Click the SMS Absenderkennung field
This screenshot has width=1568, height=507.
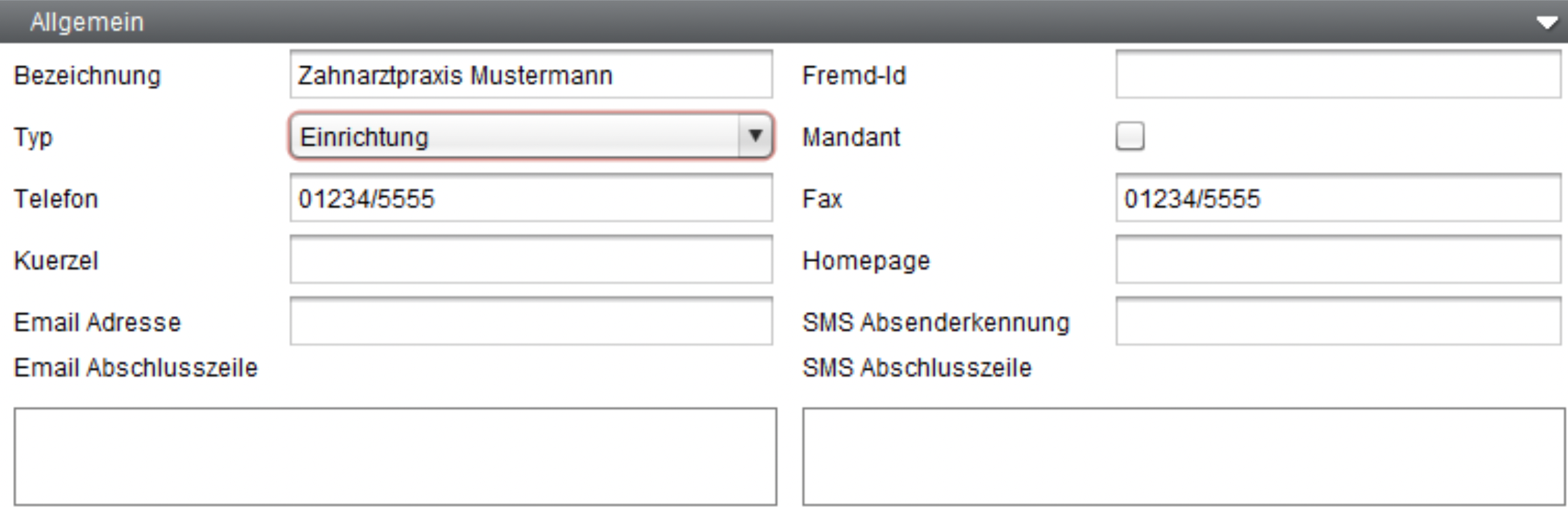click(1339, 321)
